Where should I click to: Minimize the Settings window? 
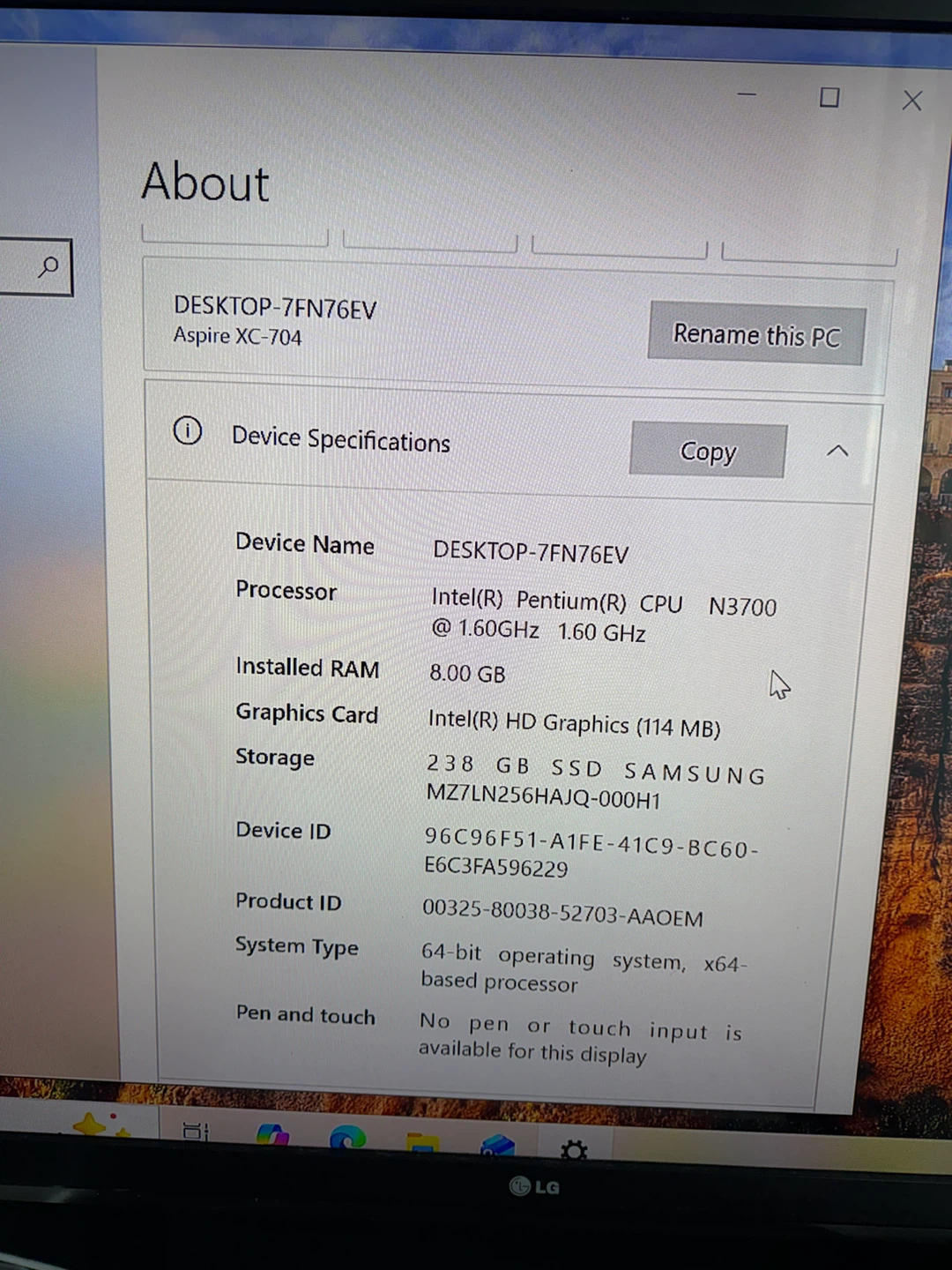click(747, 93)
